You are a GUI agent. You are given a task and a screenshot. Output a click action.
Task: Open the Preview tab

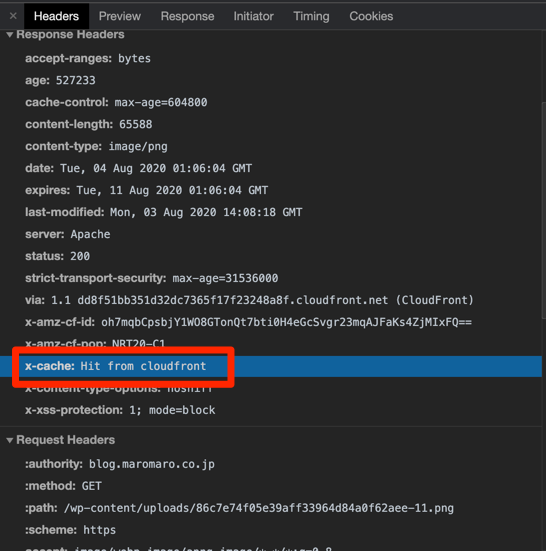(119, 16)
